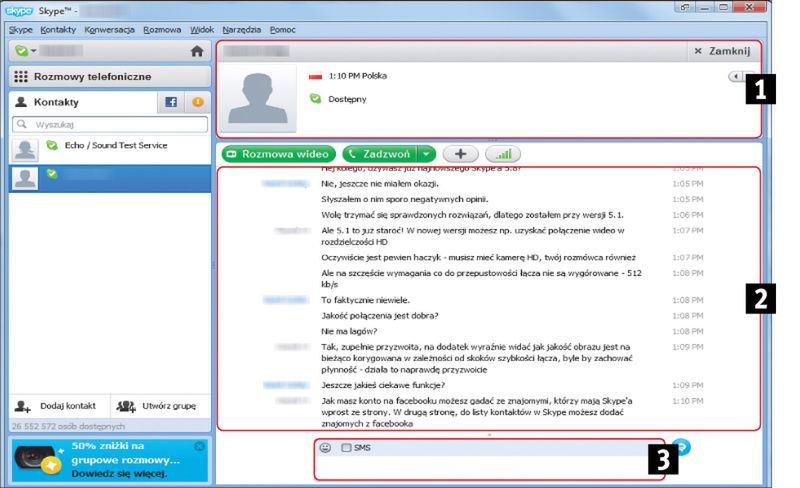Open the emoticon picker
The height and width of the screenshot is (488, 800).
325,448
